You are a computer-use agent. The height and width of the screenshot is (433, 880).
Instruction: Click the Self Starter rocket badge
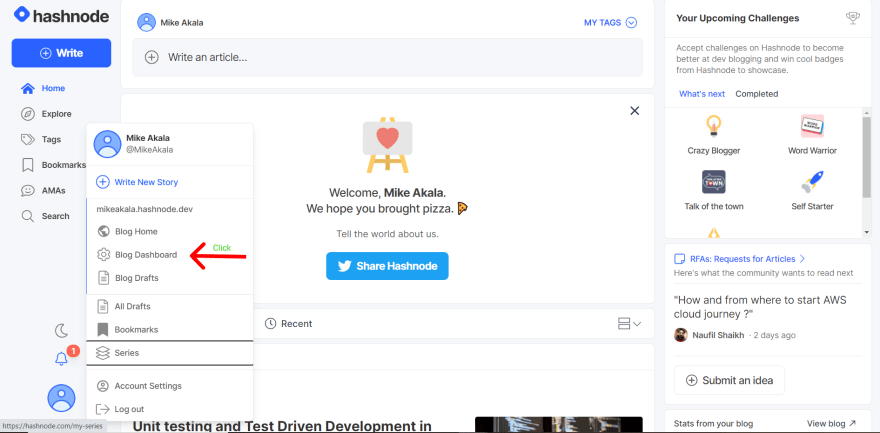[x=812, y=191]
